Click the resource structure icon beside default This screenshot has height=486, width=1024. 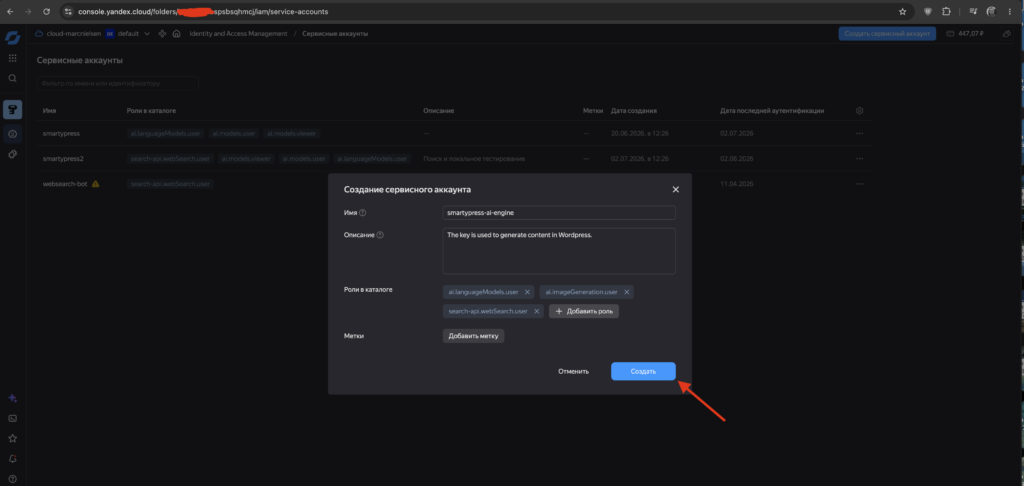point(162,33)
